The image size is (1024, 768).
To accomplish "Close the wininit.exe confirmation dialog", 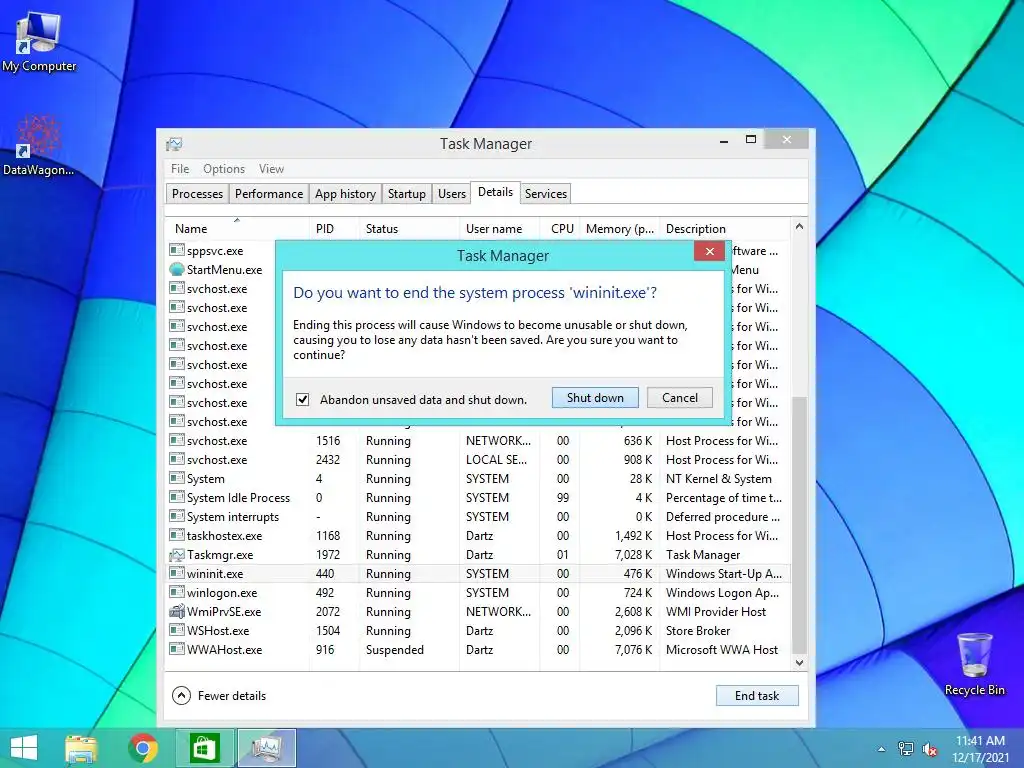I will coord(709,251).
